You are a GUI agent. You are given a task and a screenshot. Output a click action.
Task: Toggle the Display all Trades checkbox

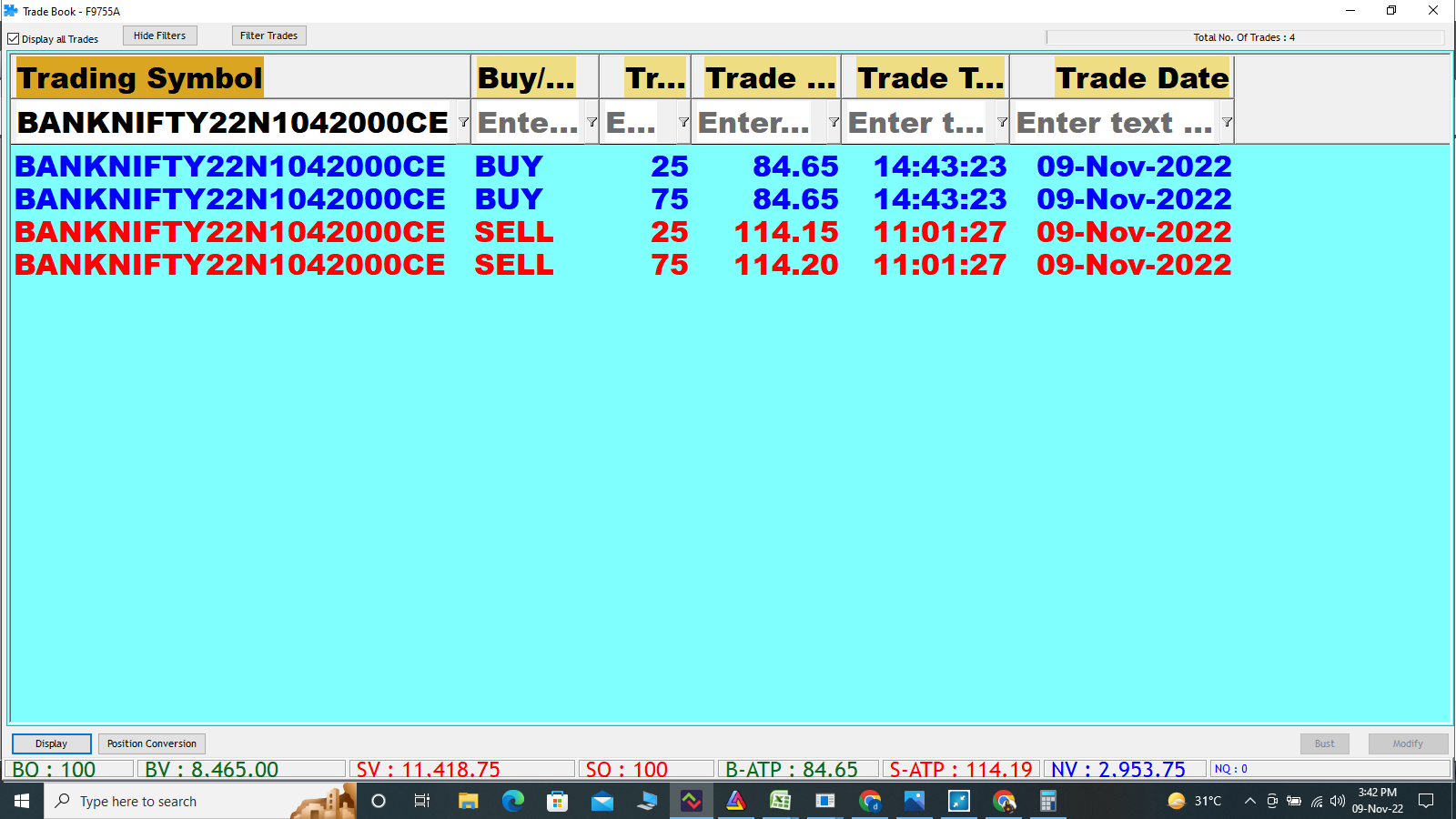coord(14,39)
